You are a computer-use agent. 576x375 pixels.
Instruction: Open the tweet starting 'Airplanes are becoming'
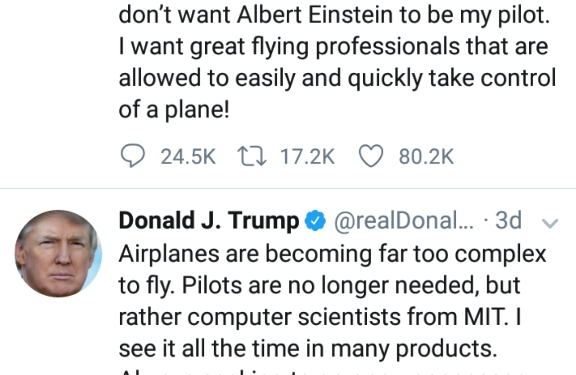332,301
